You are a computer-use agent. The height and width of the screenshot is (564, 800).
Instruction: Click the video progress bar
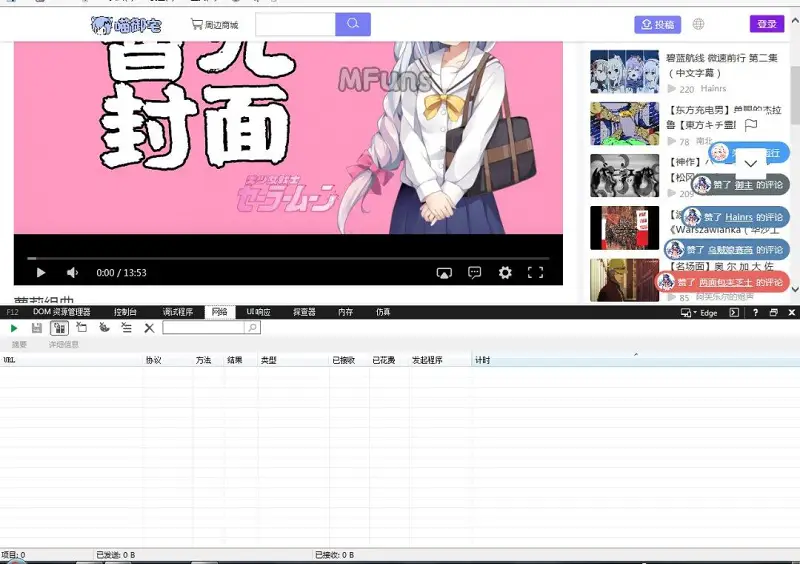coord(288,259)
